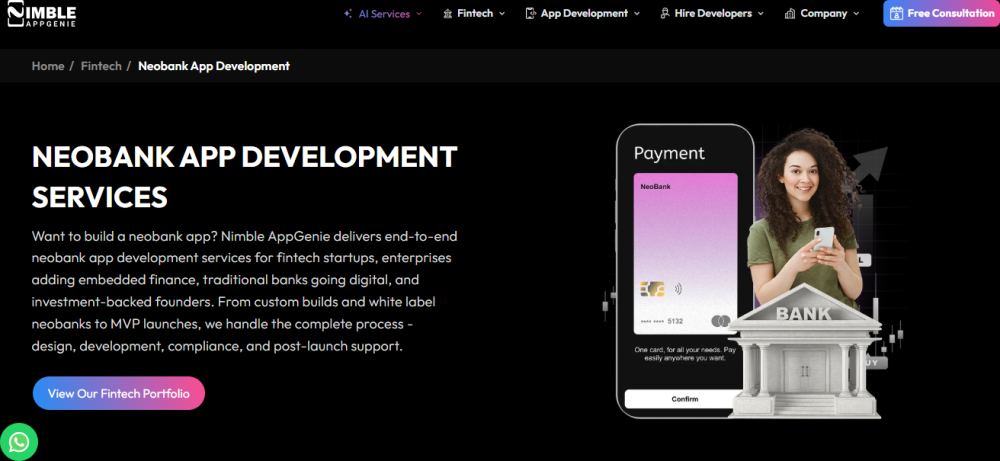Click Neobank App Development breadcrumb text

point(214,66)
